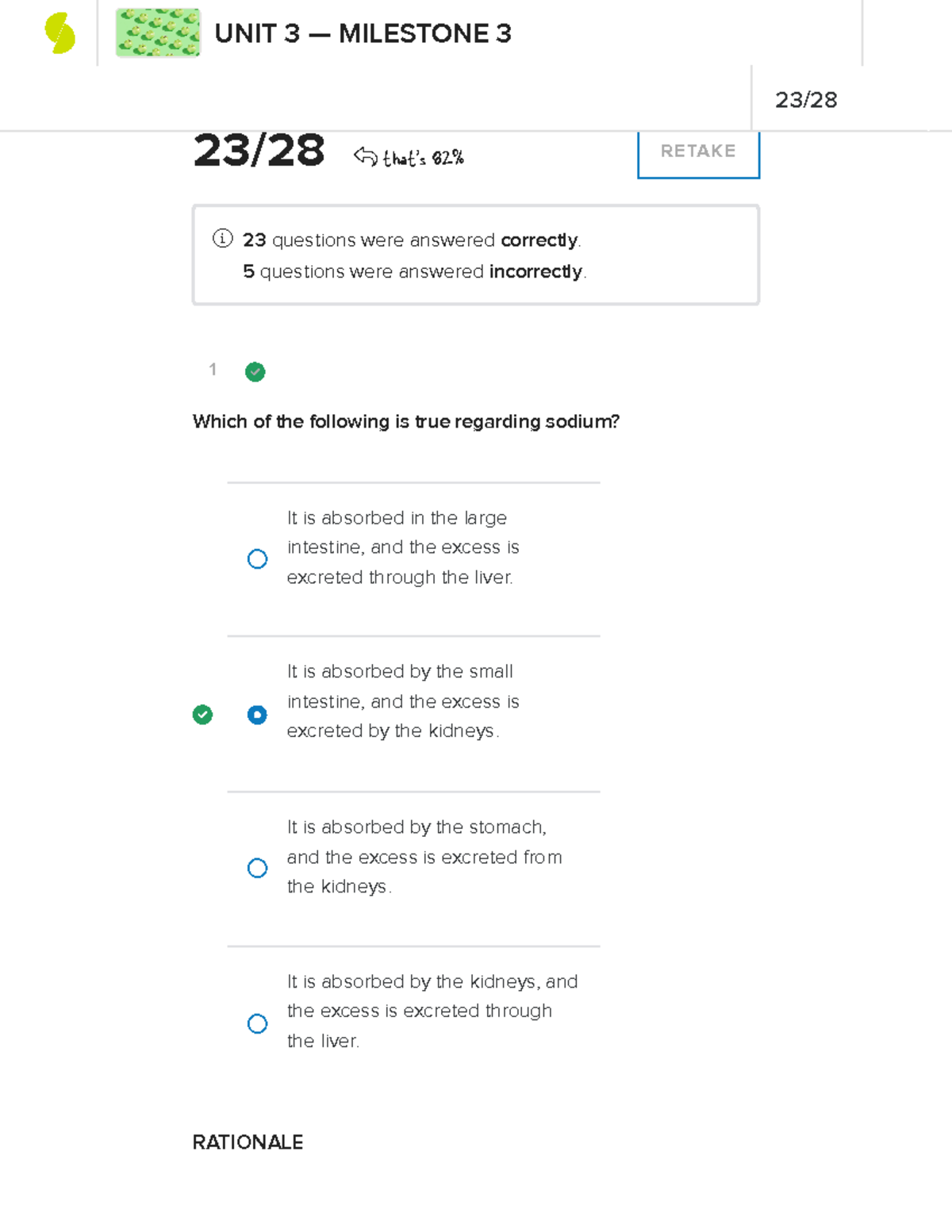Reselect the small intestine answer radio button
Screen dimensions: 952x1232
pos(257,715)
